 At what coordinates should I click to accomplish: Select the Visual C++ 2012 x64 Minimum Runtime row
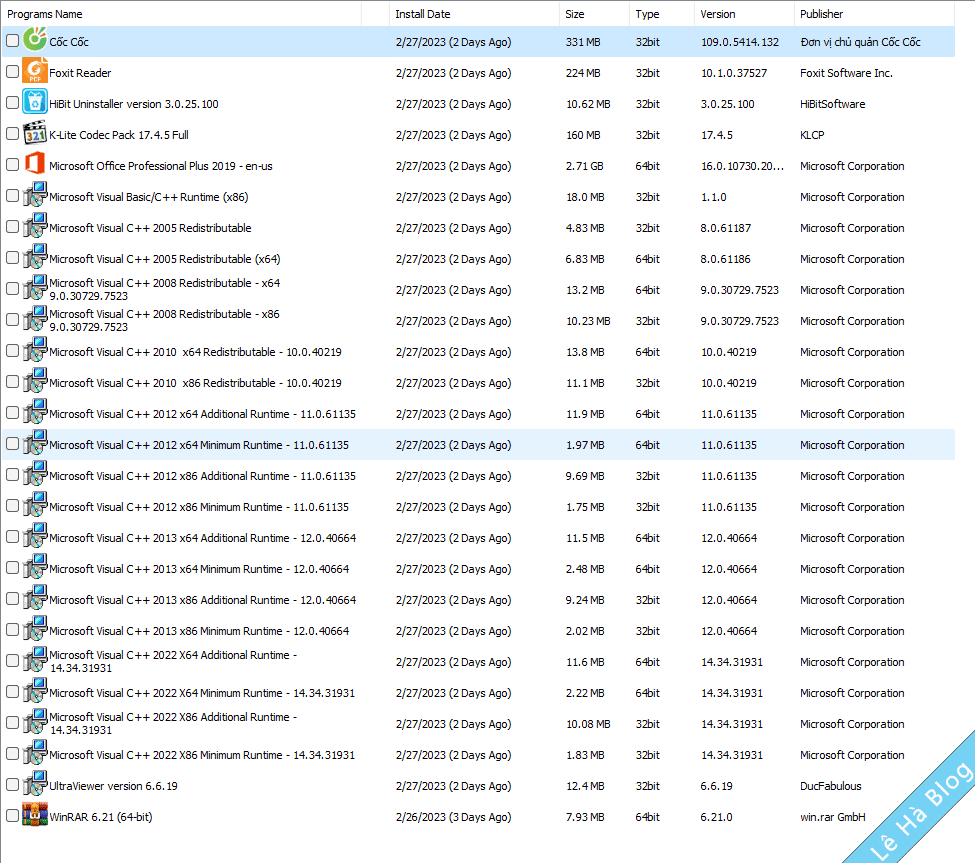(x=199, y=445)
